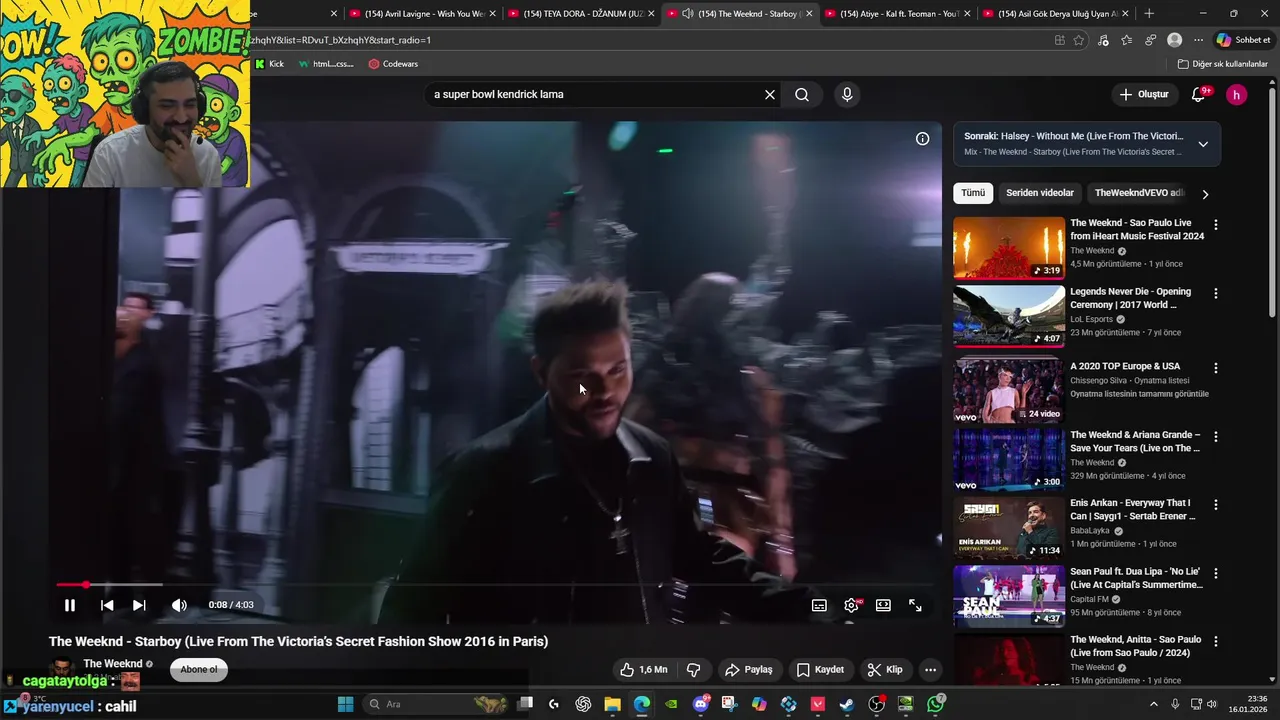Viewport: 1280px width, 720px height.
Task: Focus the YouTube search field
Action: point(595,94)
